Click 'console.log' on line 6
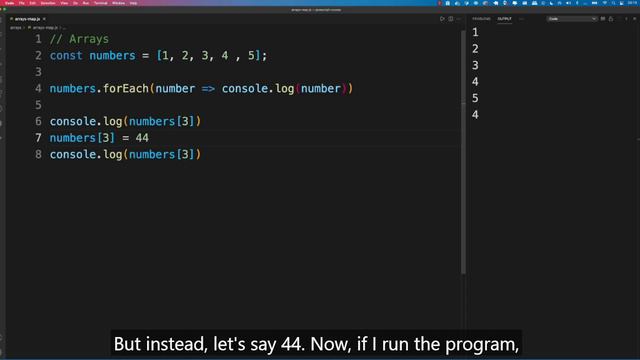Viewport: 640px width, 360px height. [x=86, y=121]
